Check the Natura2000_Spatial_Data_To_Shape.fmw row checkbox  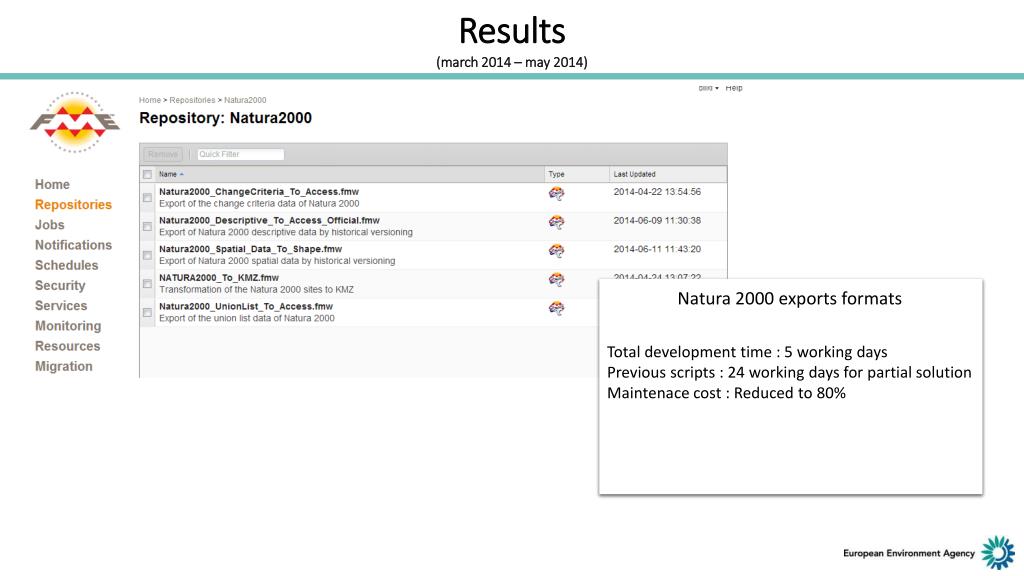point(147,255)
